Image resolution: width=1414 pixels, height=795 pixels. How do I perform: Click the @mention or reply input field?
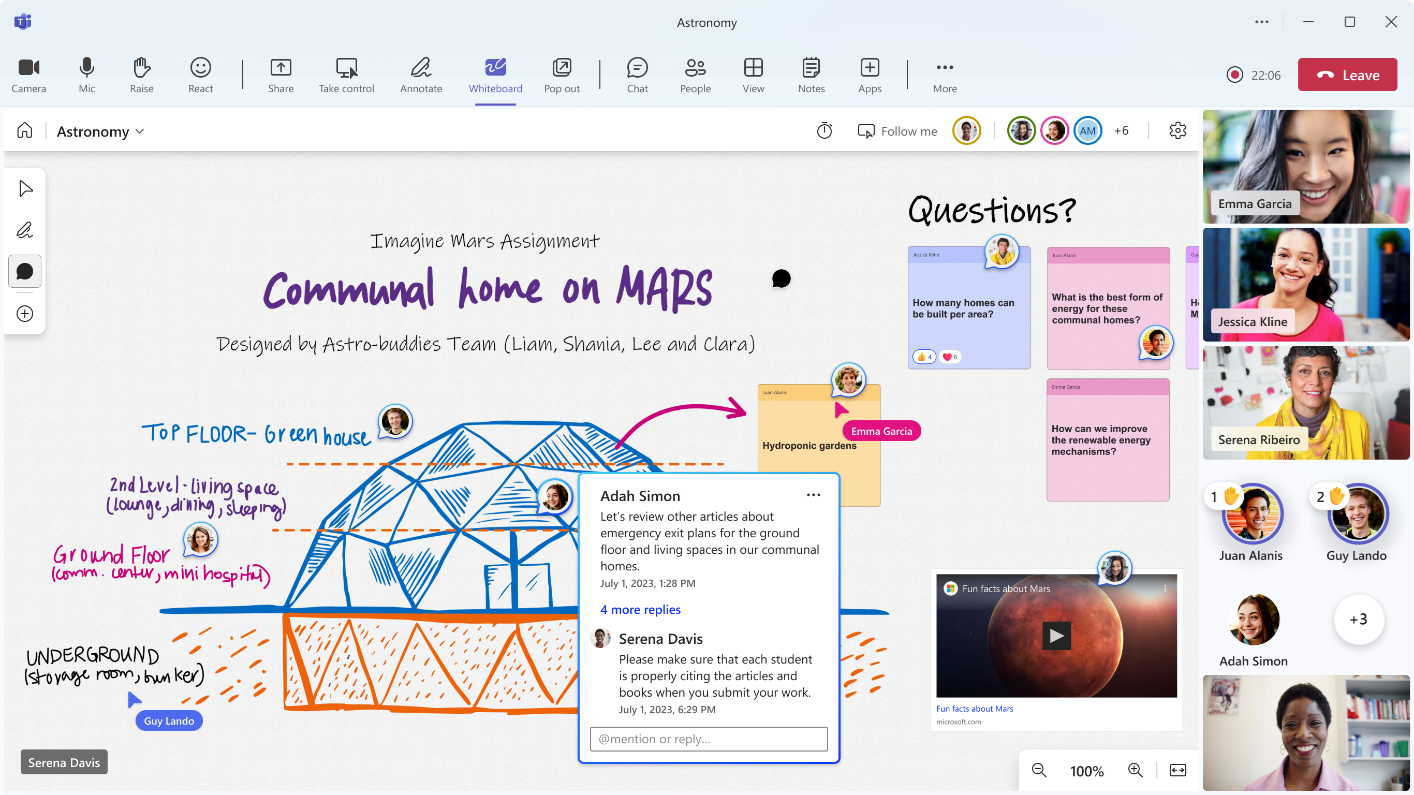[708, 739]
